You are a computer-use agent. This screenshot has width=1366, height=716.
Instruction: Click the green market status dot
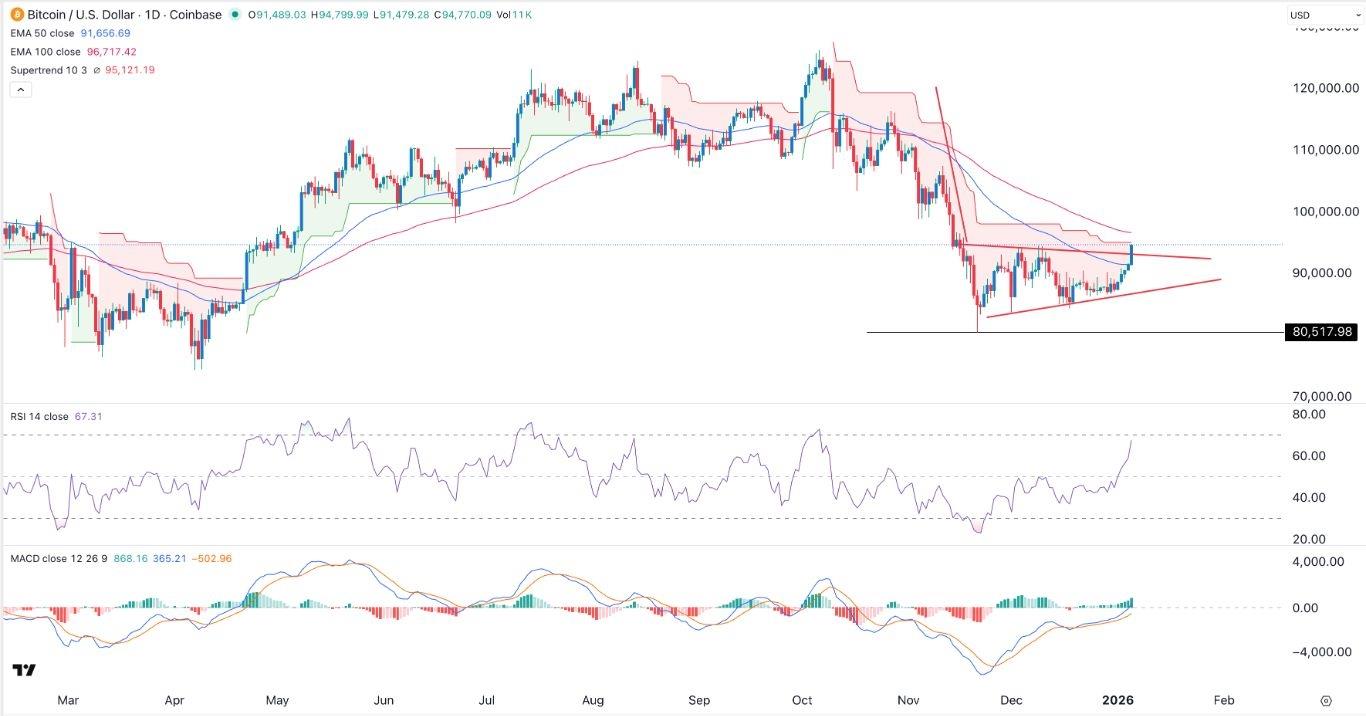coord(235,15)
